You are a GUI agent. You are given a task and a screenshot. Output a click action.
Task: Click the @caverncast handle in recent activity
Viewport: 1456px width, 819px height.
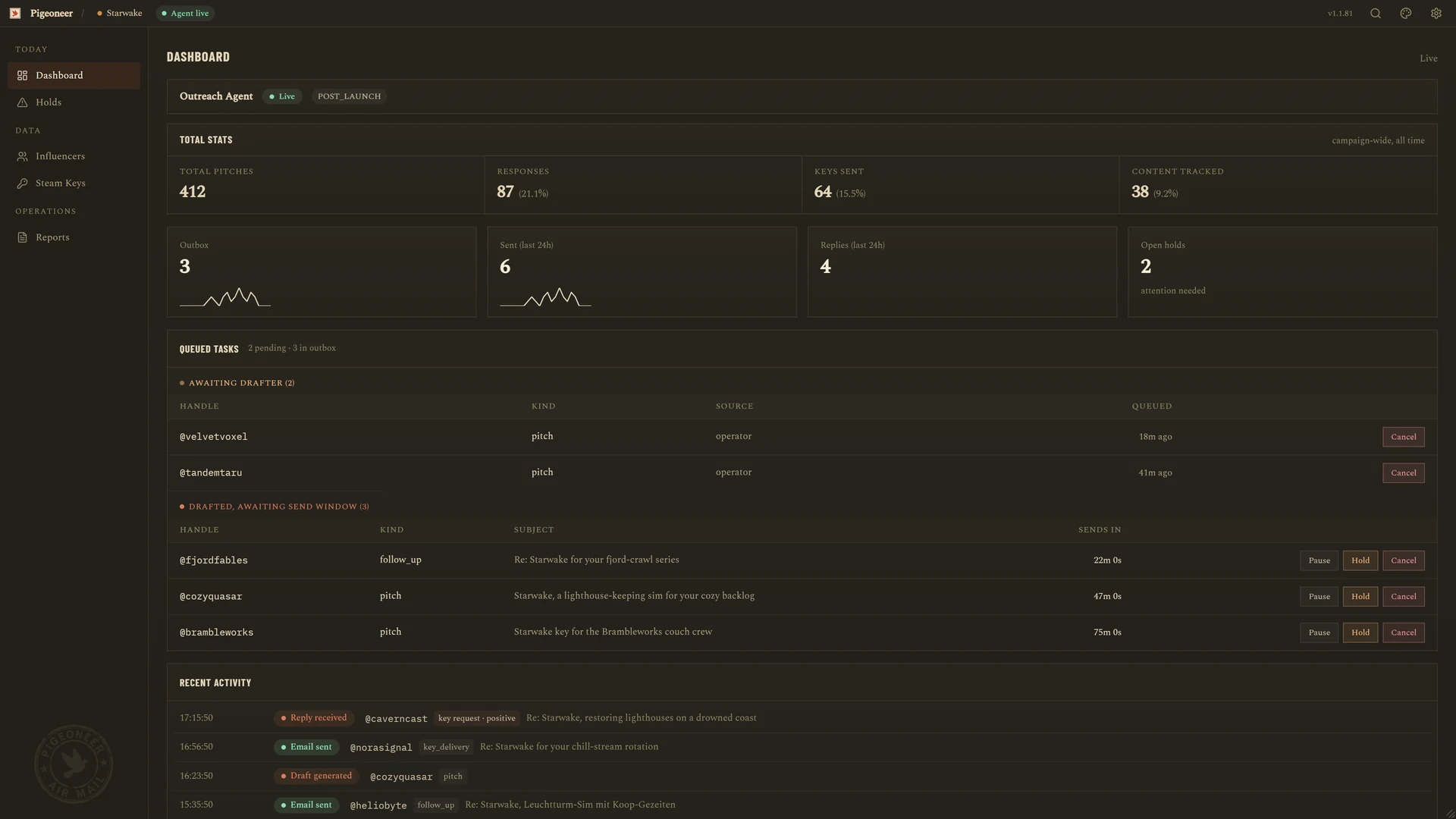pyautogui.click(x=396, y=719)
